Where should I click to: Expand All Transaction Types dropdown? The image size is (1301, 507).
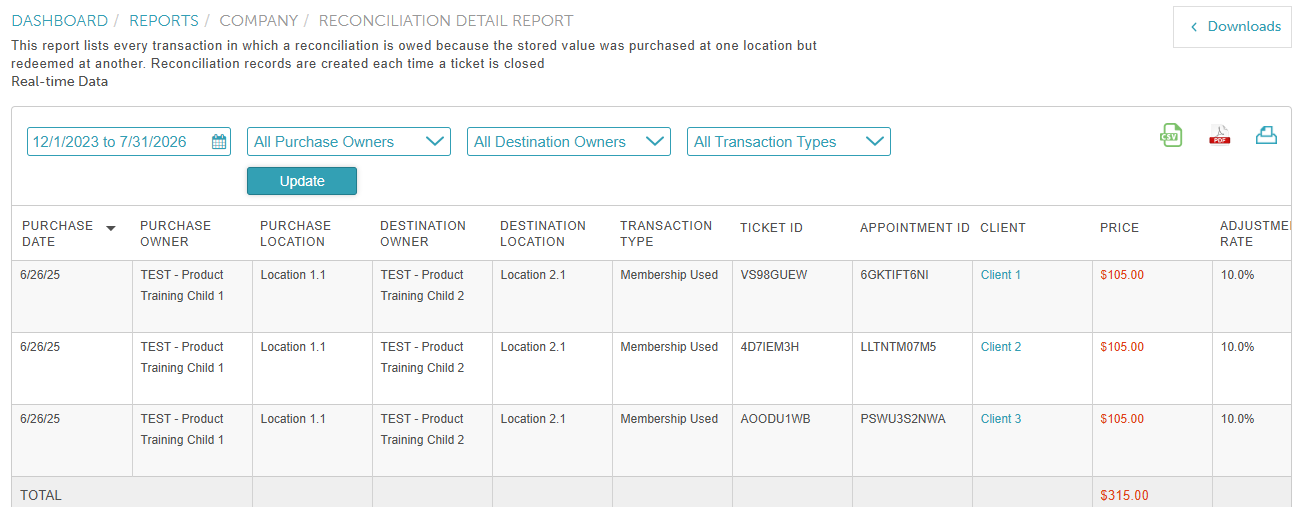coord(789,142)
